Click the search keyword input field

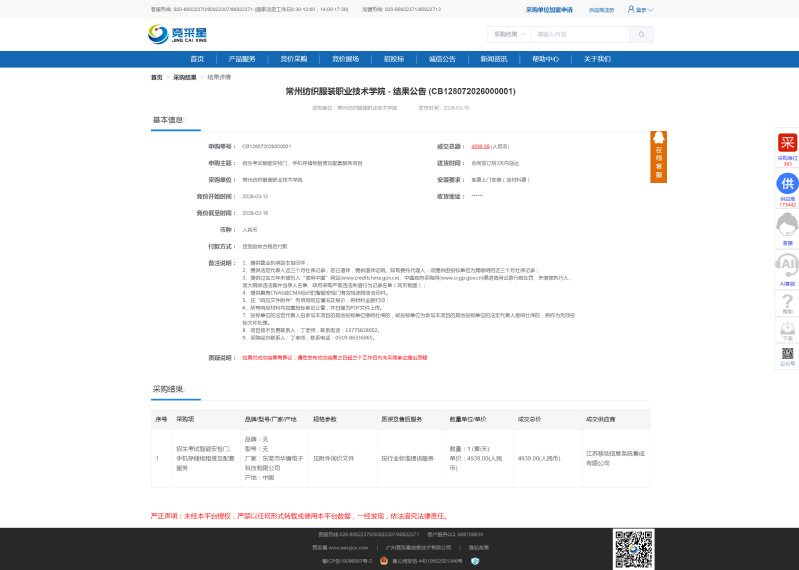579,34
